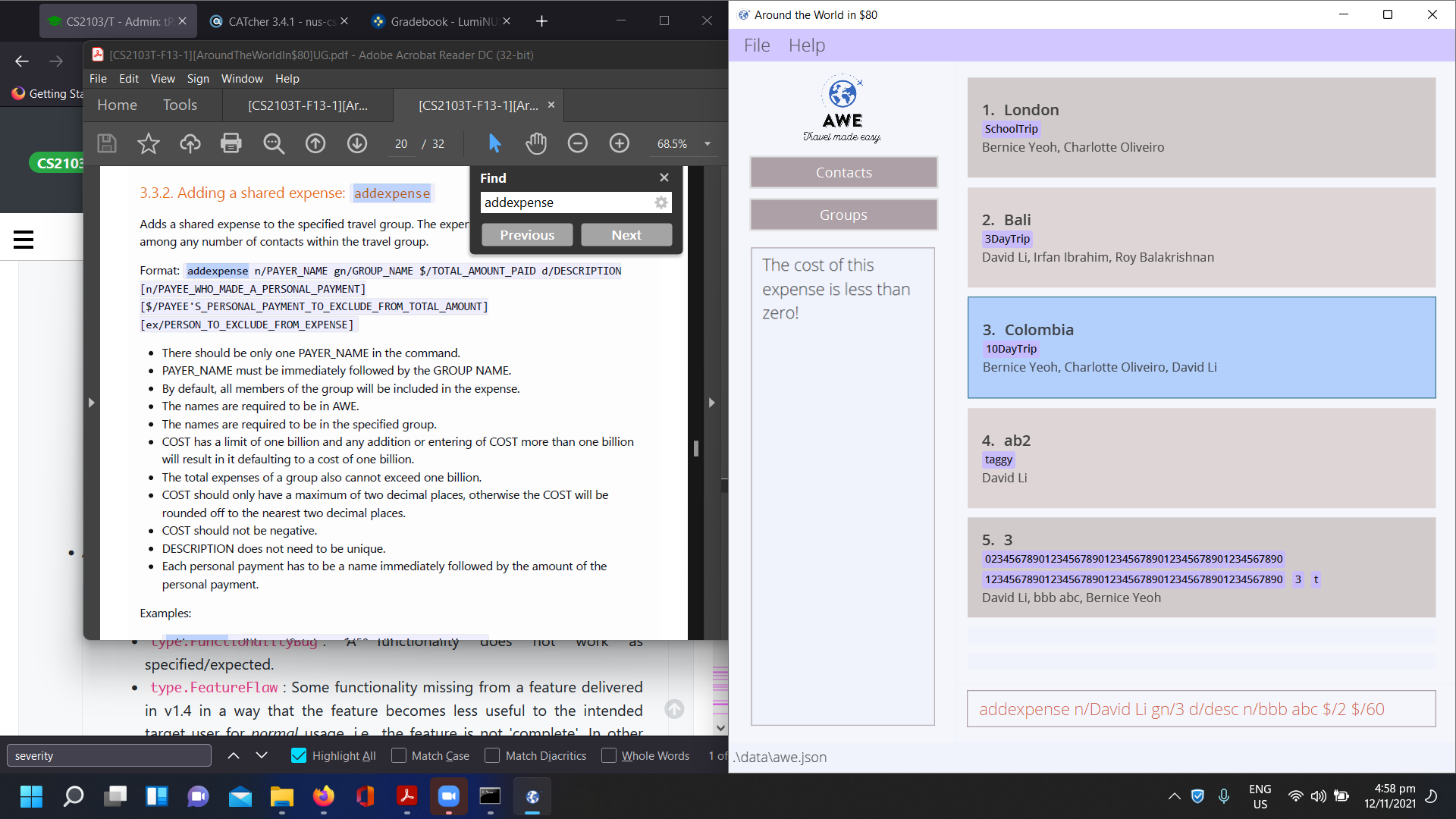This screenshot has width=1456, height=819.
Task: Open the AWE Help menu
Action: [x=806, y=45]
